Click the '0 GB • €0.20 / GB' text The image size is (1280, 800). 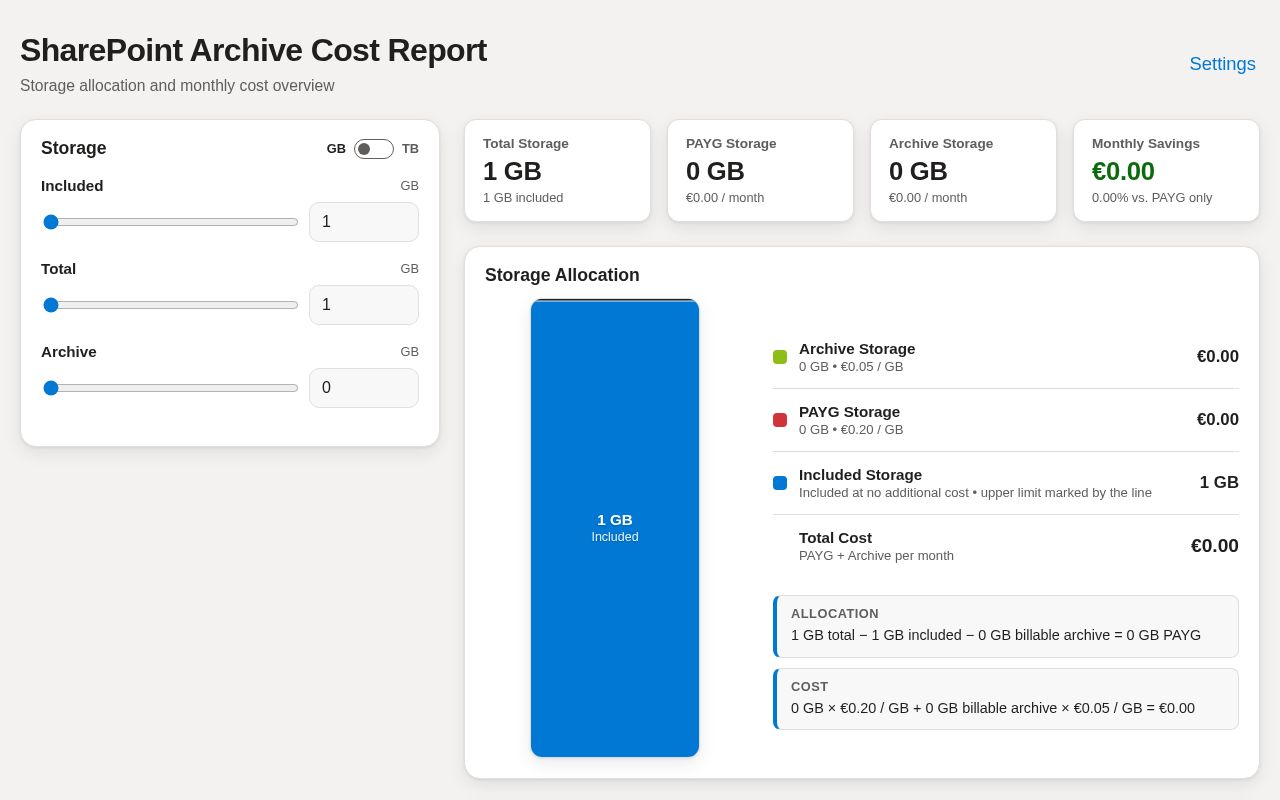pyautogui.click(x=851, y=430)
